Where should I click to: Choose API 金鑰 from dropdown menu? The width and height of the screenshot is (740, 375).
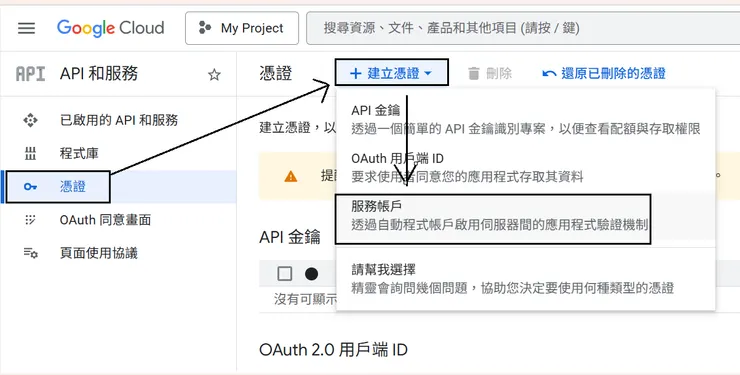[x=525, y=119]
